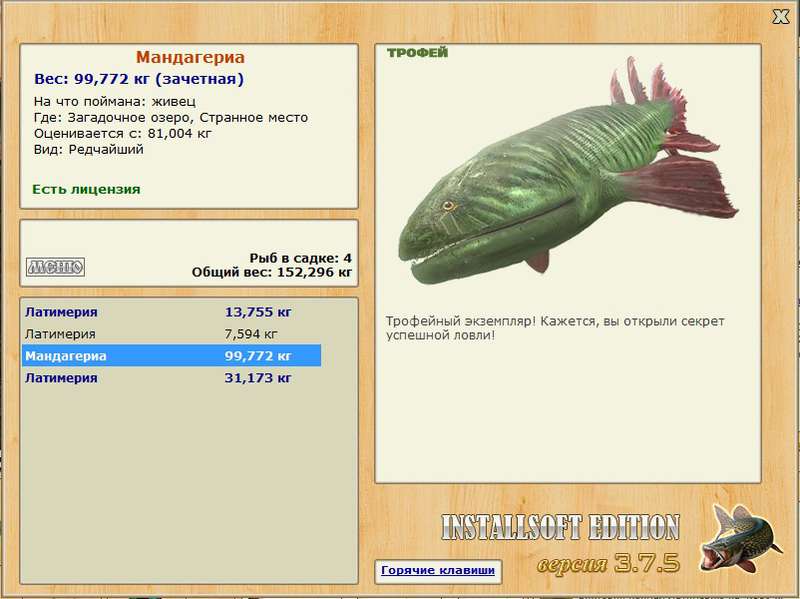Click Оценивается с: 81,004 кг line

(x=122, y=134)
